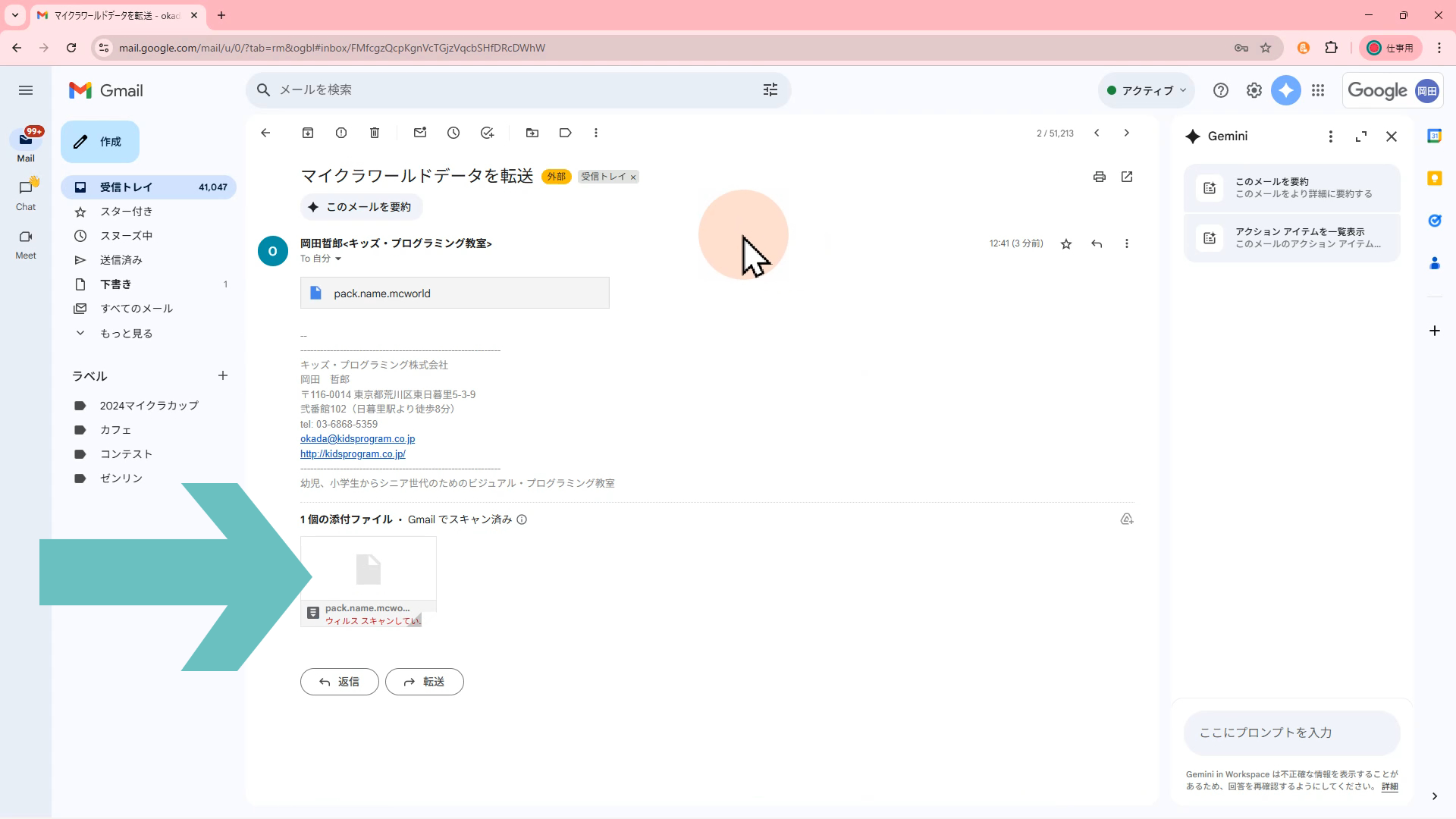The width and height of the screenshot is (1456, 819).
Task: Report spam using the exclamation icon
Action: click(341, 133)
